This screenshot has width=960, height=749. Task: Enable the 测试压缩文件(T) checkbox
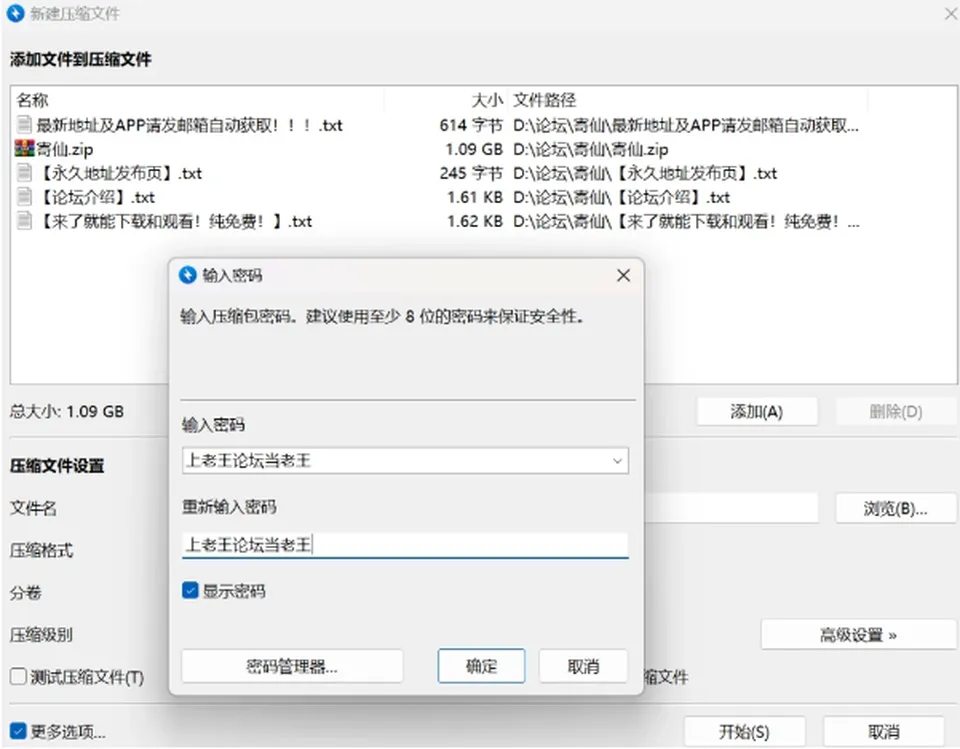tap(18, 677)
